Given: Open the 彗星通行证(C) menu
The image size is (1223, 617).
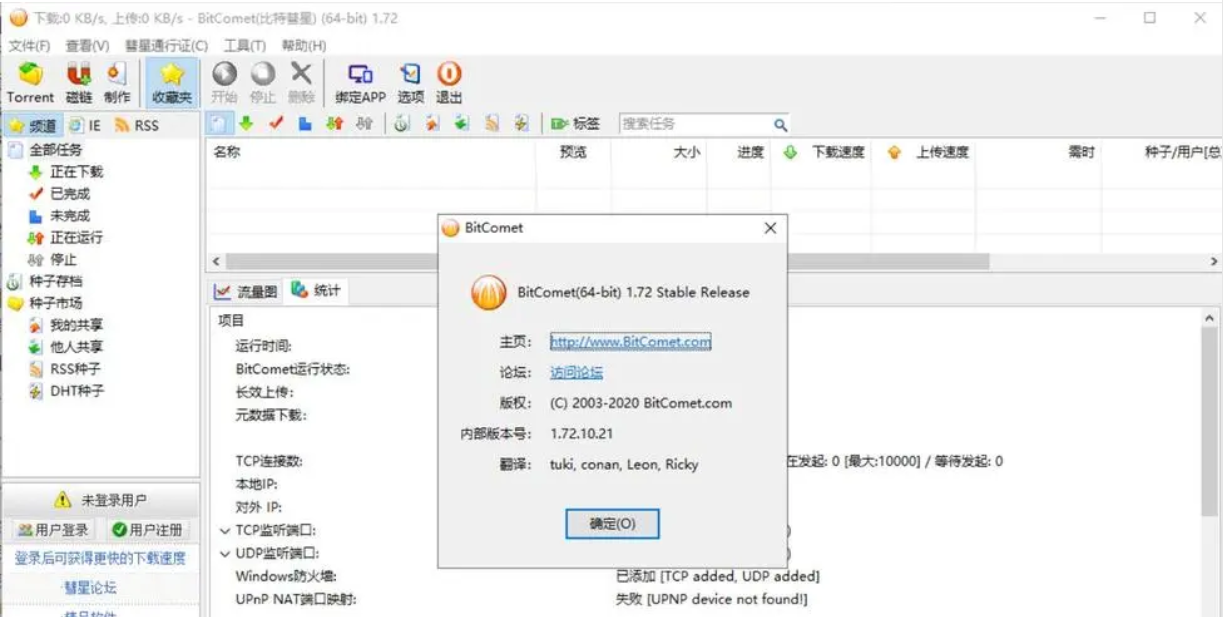Looking at the screenshot, I should coord(166,45).
